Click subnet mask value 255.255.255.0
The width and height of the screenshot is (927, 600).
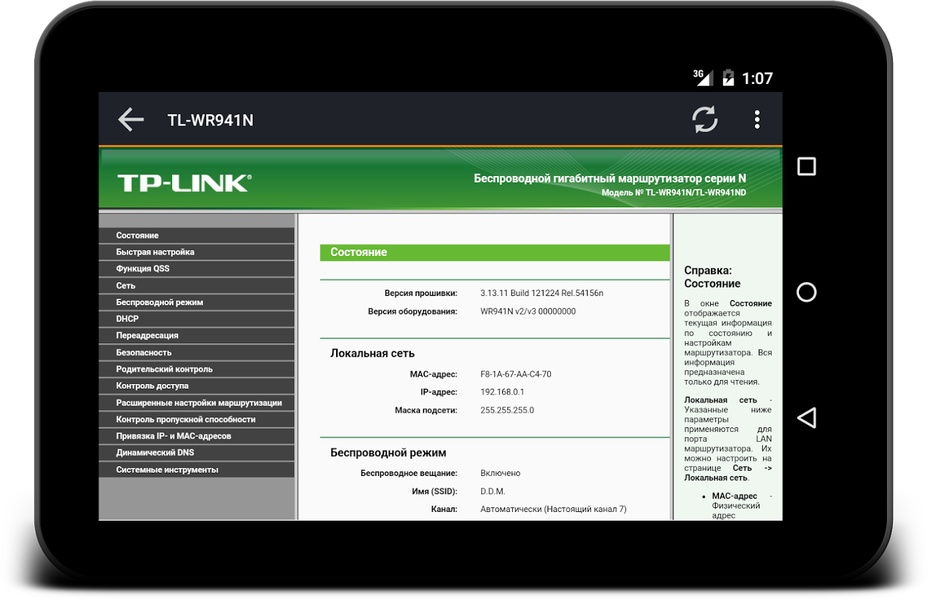507,410
